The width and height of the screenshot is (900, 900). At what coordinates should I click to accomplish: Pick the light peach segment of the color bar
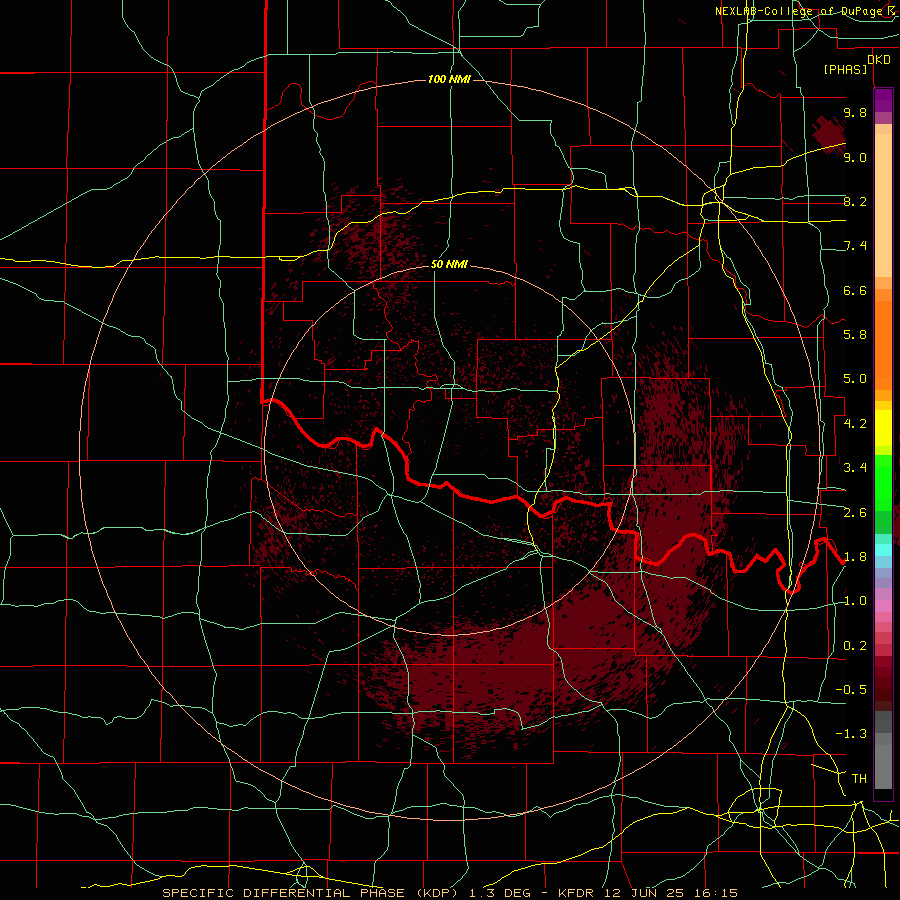tap(883, 207)
